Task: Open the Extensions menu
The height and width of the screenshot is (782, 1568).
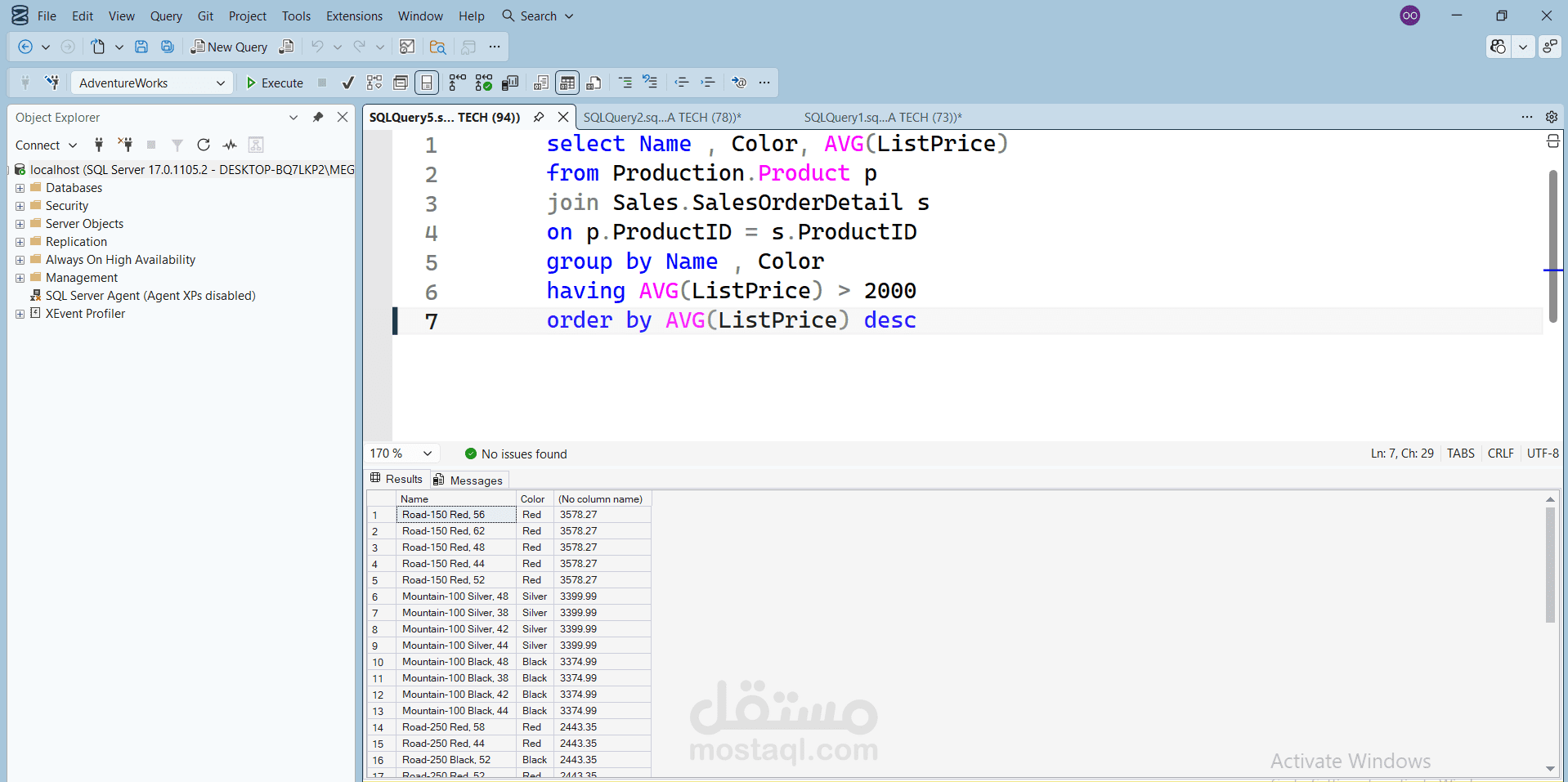Action: coord(354,16)
